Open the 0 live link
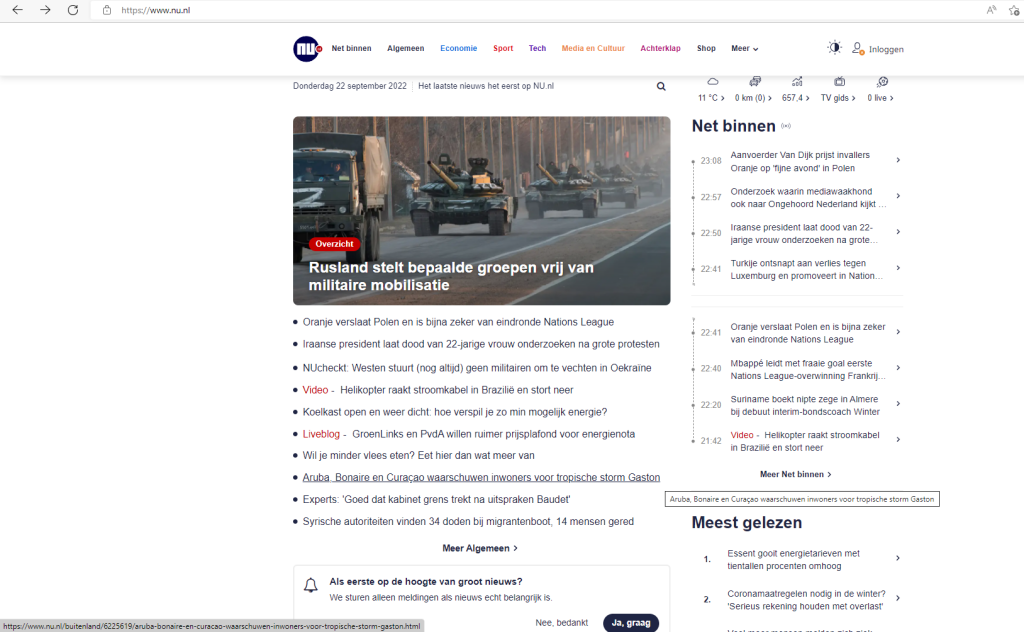Screen dimensions: 1024x632 click(x=880, y=98)
